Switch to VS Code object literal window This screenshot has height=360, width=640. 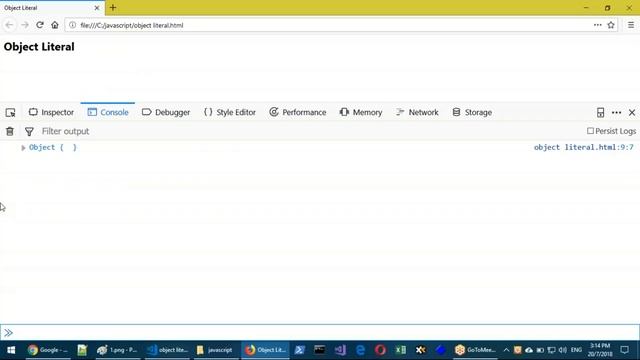click(x=168, y=350)
